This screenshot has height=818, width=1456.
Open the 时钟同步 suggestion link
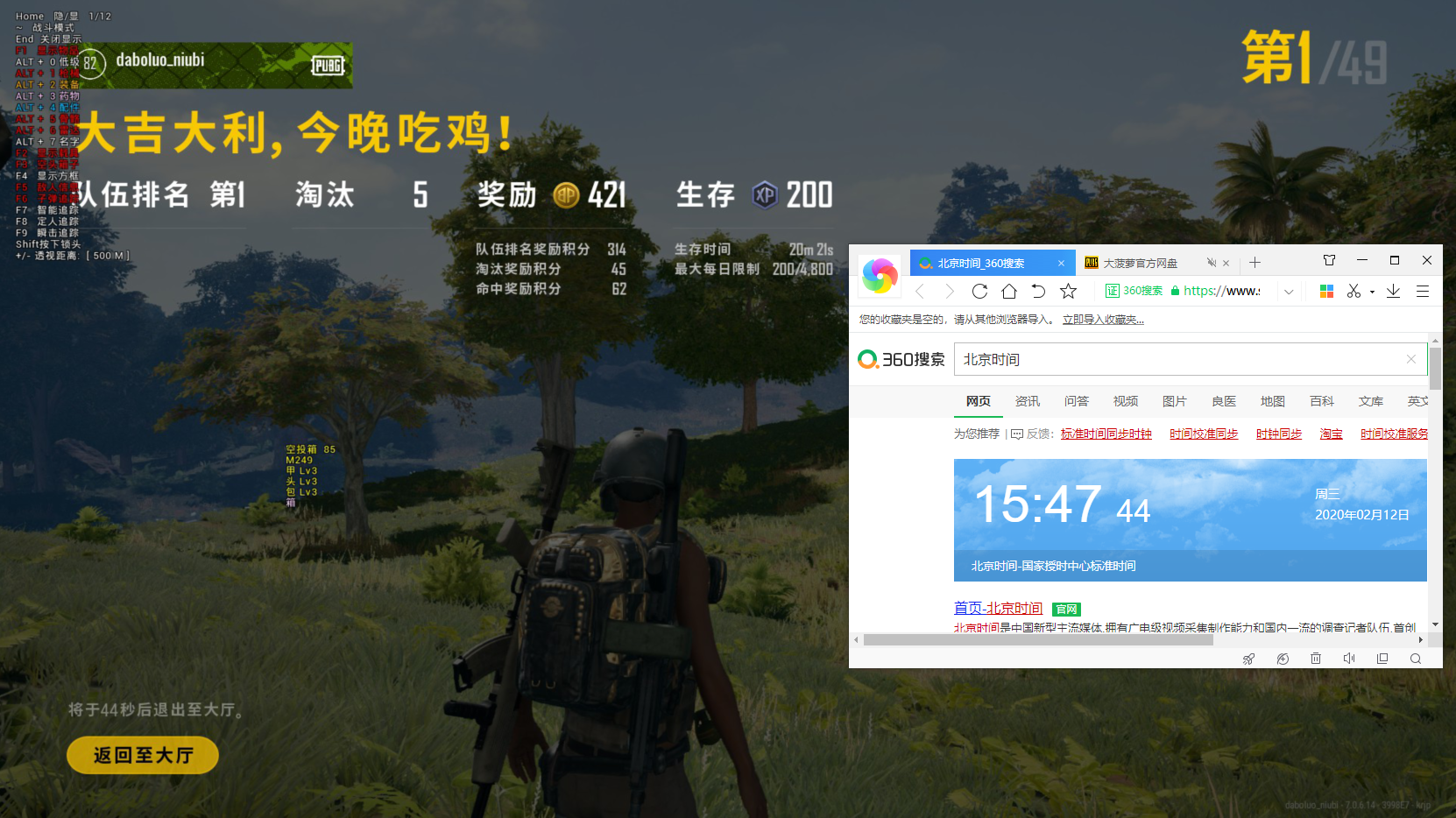tap(1279, 434)
